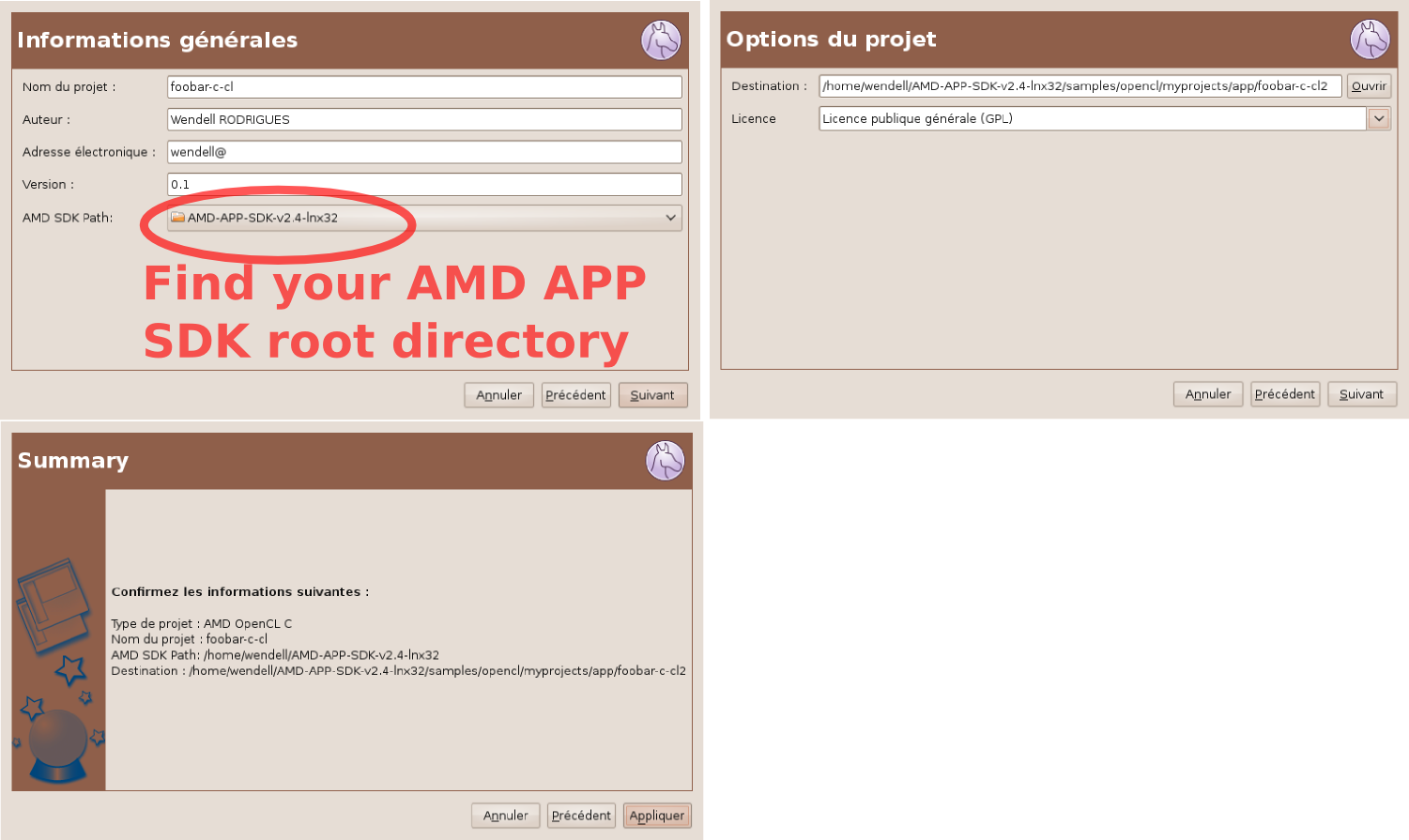1409x840 pixels.
Task: Click Suivant on the Informations générales page
Action: click(652, 394)
